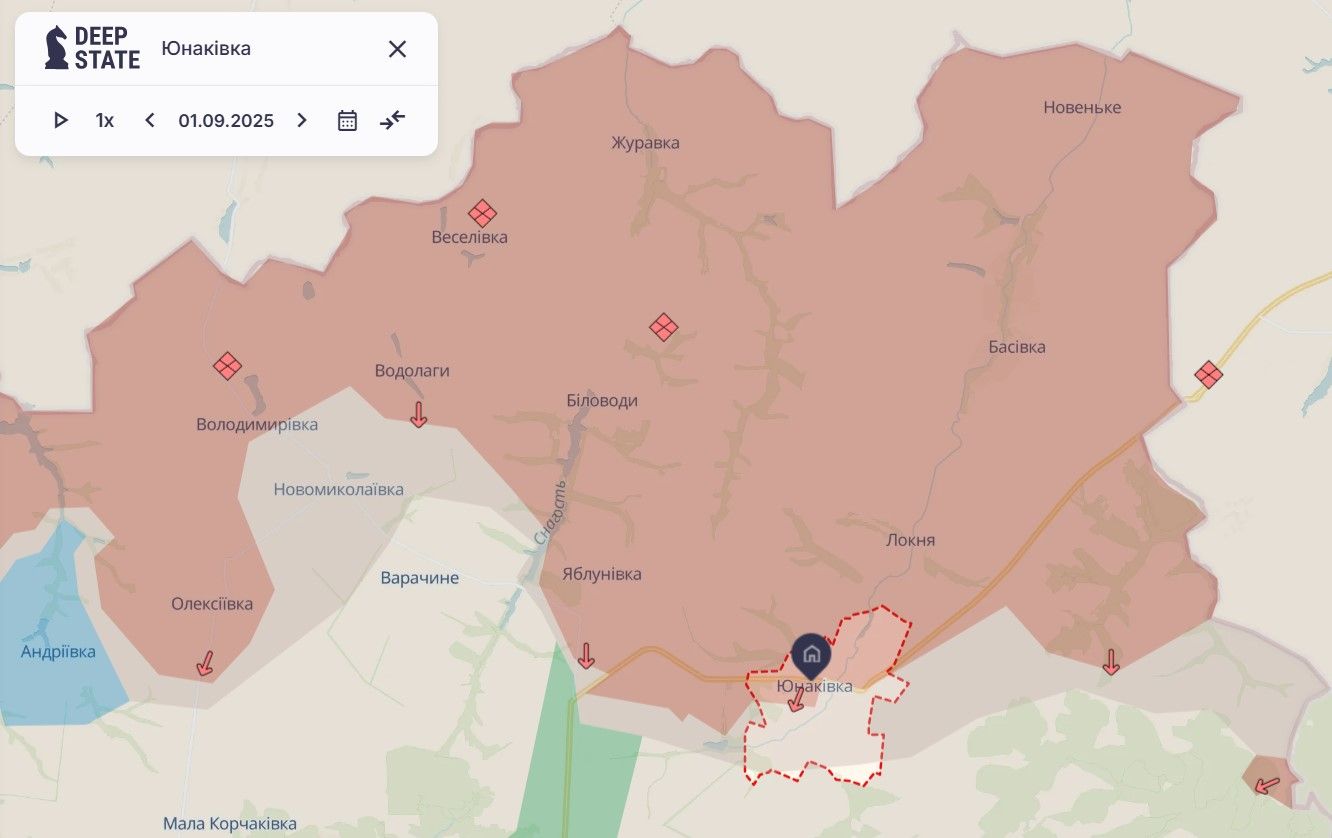The image size is (1332, 838).
Task: Select the Юнаківка home marker pin
Action: (811, 654)
